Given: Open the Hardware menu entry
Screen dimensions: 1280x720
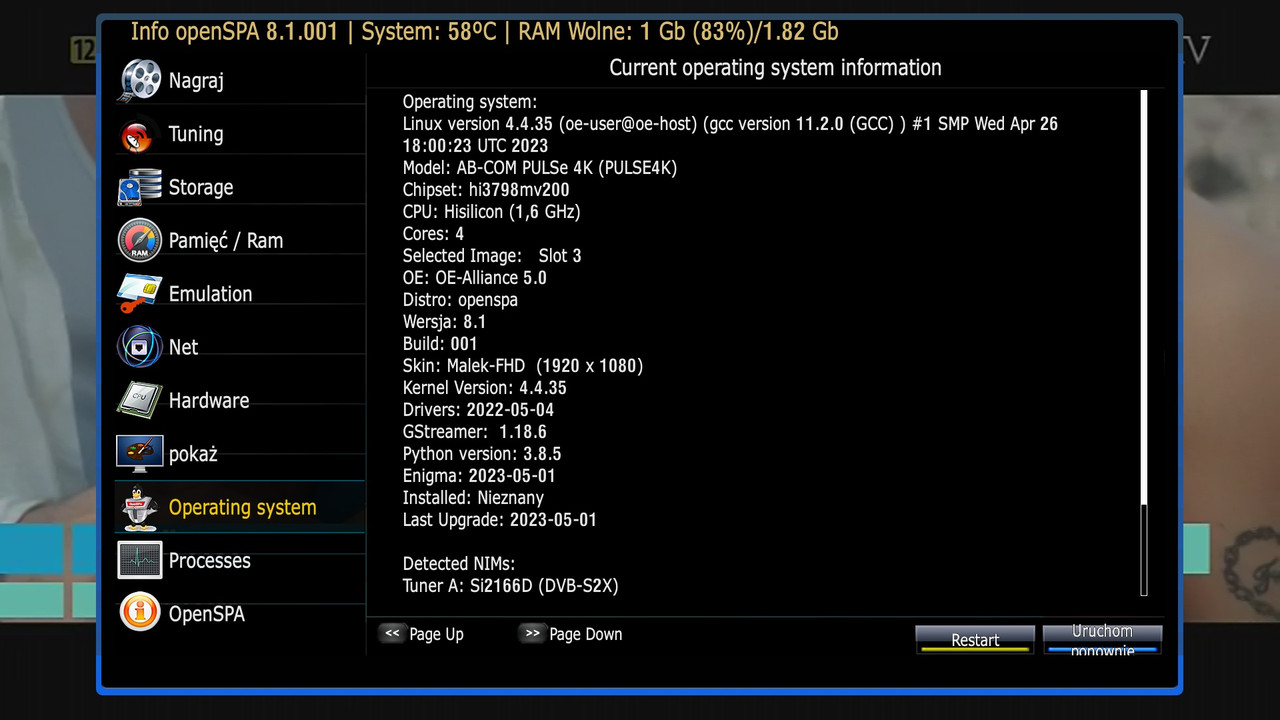Looking at the screenshot, I should (x=240, y=400).
